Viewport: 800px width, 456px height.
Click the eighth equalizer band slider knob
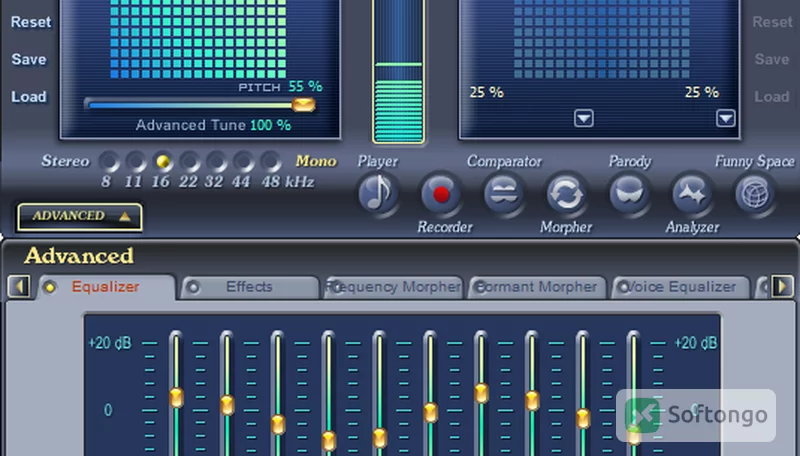point(532,400)
